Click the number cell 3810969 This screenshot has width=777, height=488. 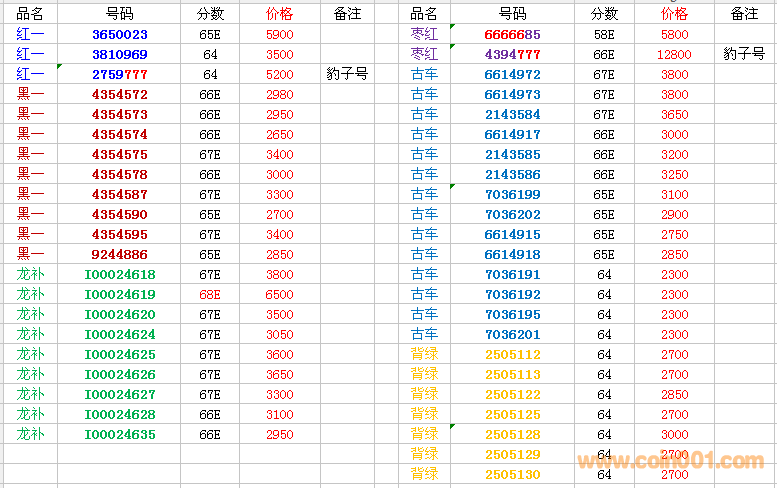click(119, 54)
